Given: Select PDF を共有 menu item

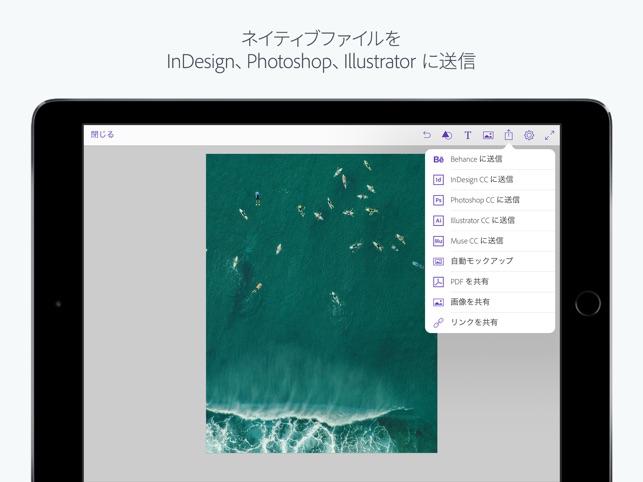Looking at the screenshot, I should click(x=490, y=282).
